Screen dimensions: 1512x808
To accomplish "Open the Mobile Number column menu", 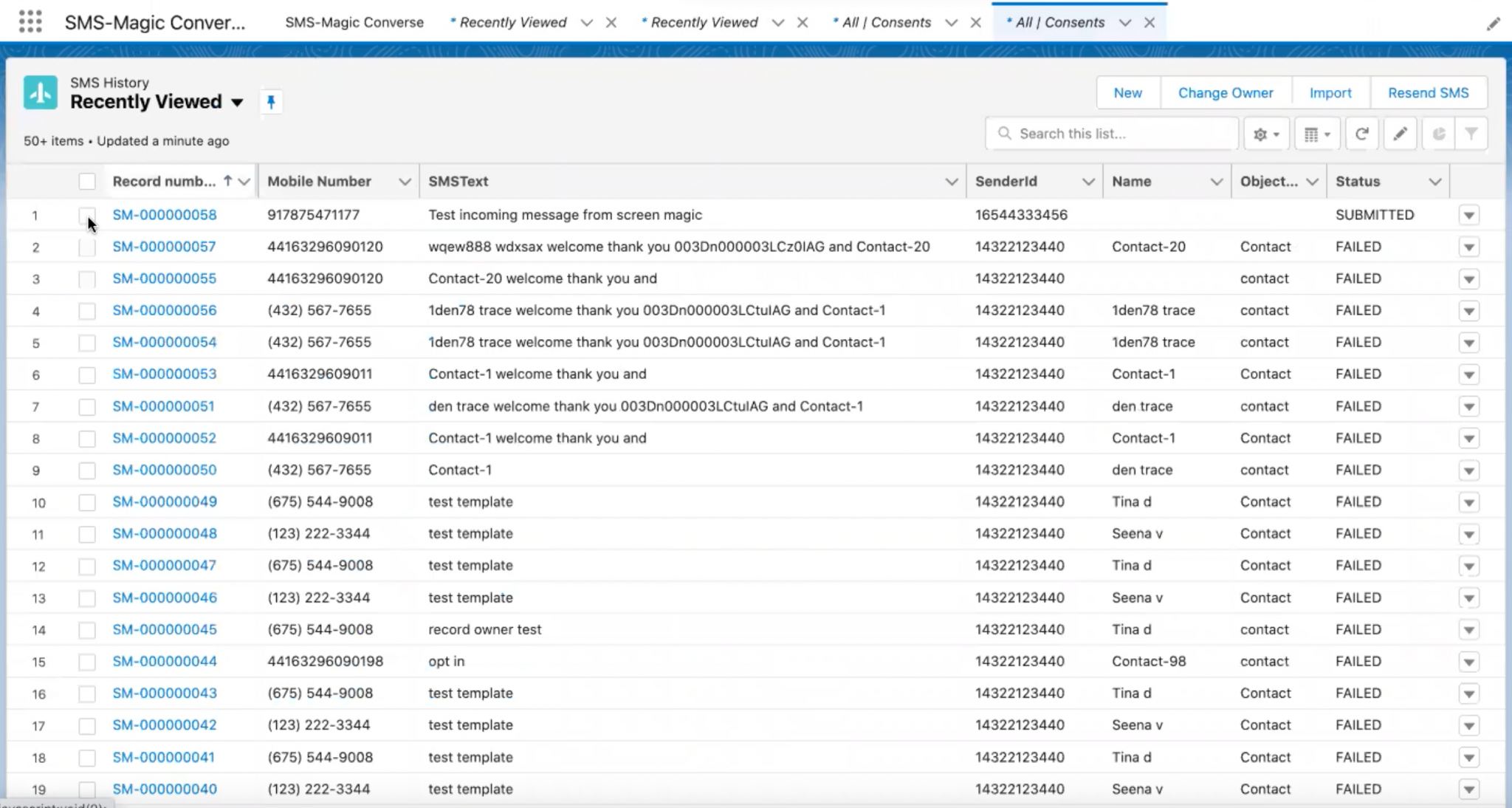I will coord(405,182).
